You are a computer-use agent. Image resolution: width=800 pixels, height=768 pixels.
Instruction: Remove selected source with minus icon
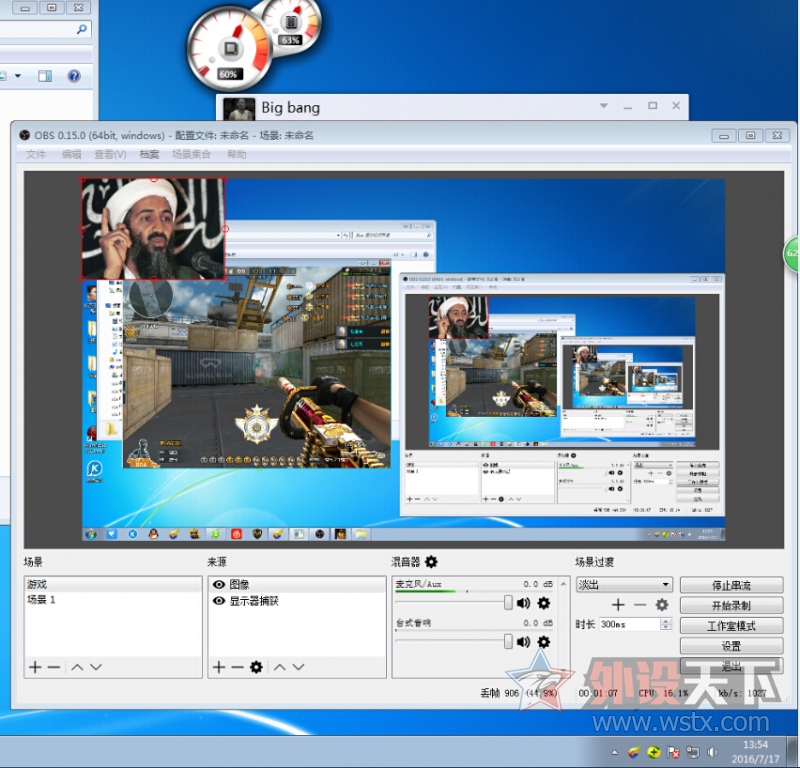tap(237, 667)
